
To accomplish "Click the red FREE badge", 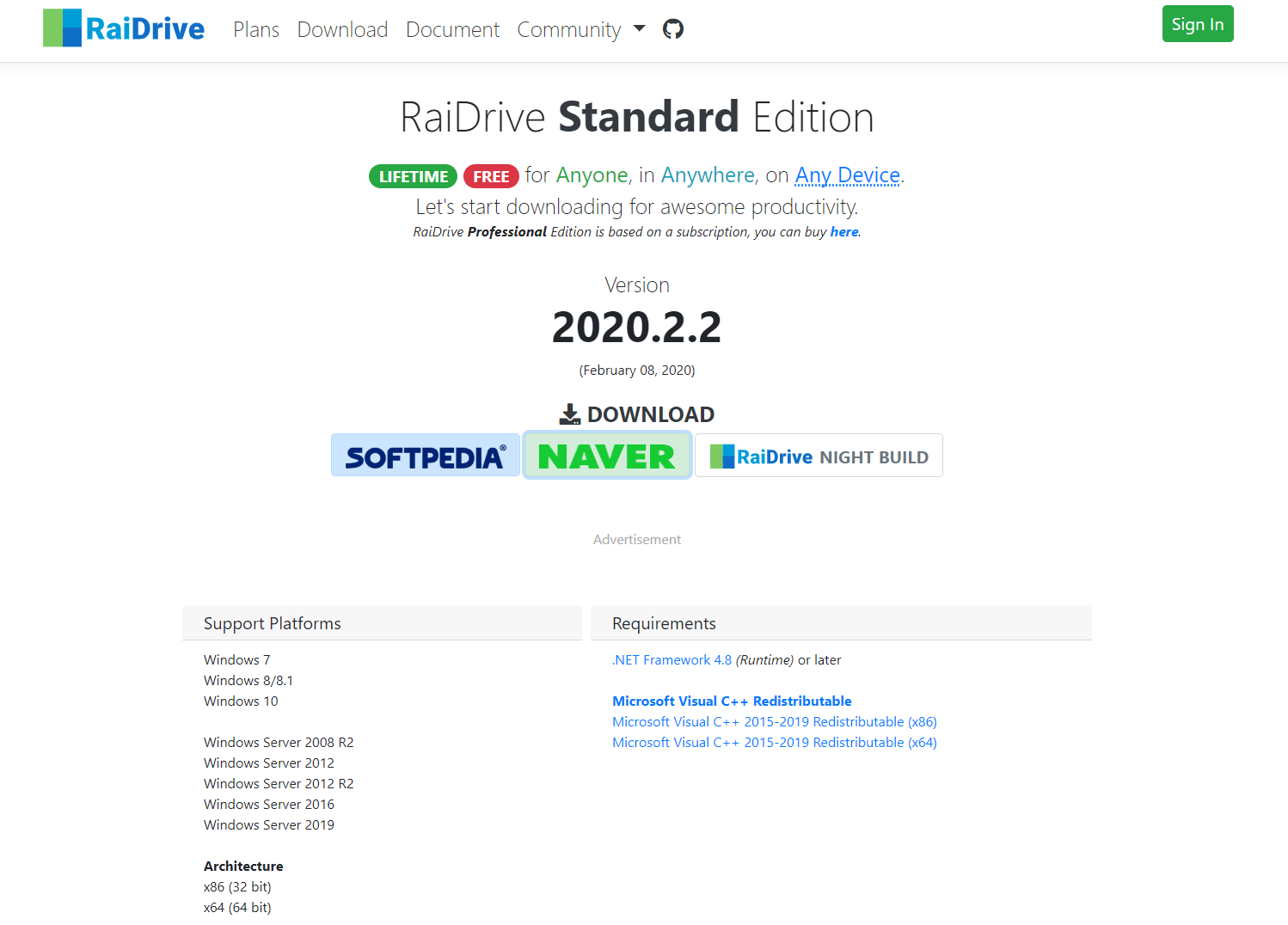I will tap(491, 176).
